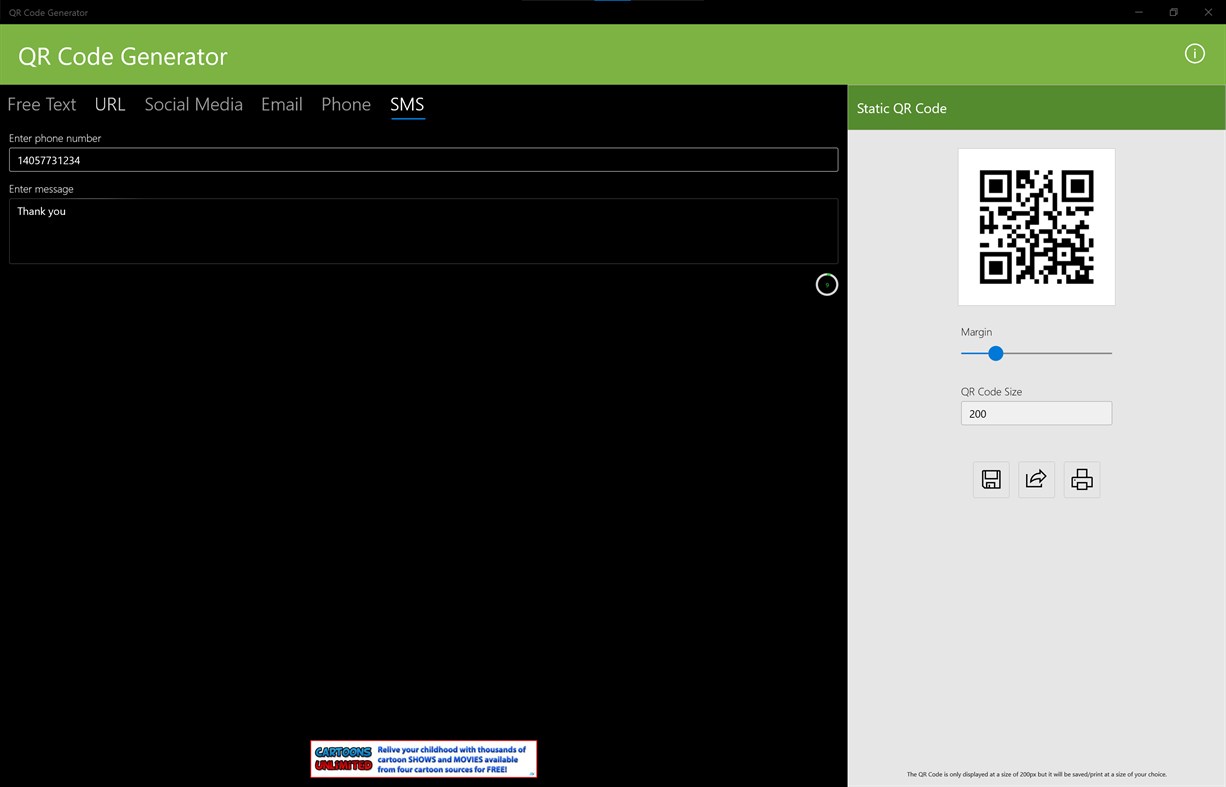Share the QR code using the share icon
This screenshot has height=787, width=1226.
[1036, 479]
